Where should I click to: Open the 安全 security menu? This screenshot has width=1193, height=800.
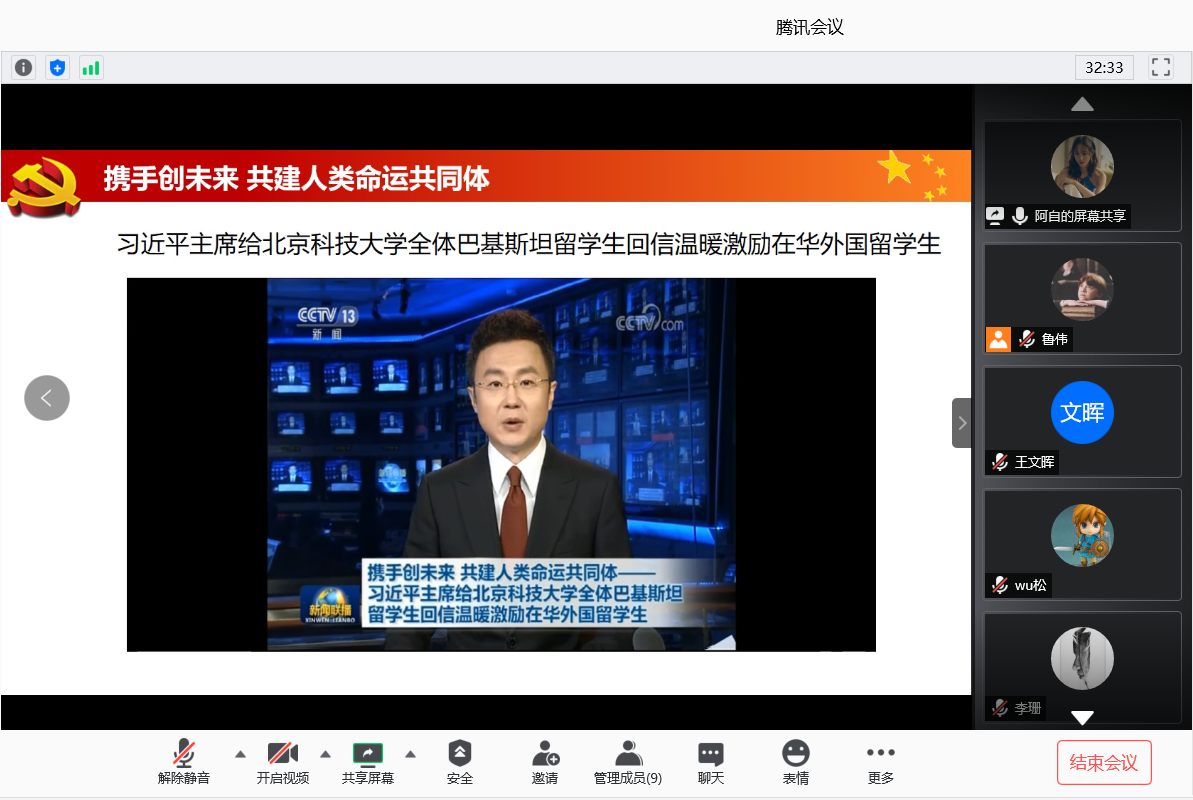[460, 762]
